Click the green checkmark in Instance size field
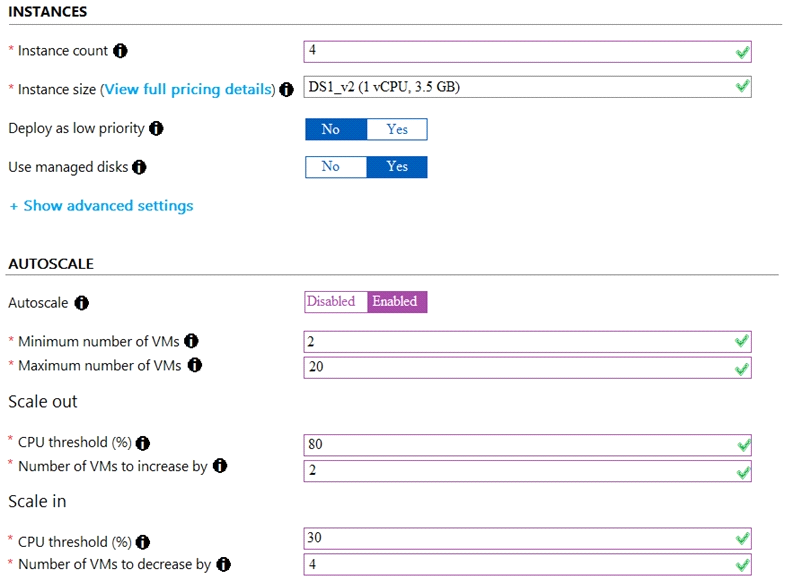The height and width of the screenshot is (582, 794). [742, 86]
